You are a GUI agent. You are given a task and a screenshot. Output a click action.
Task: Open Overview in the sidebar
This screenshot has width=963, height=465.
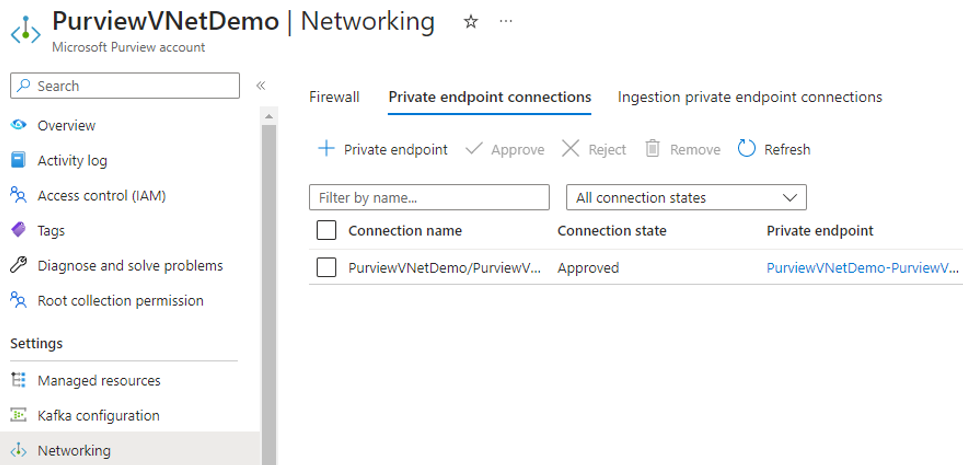[66, 125]
